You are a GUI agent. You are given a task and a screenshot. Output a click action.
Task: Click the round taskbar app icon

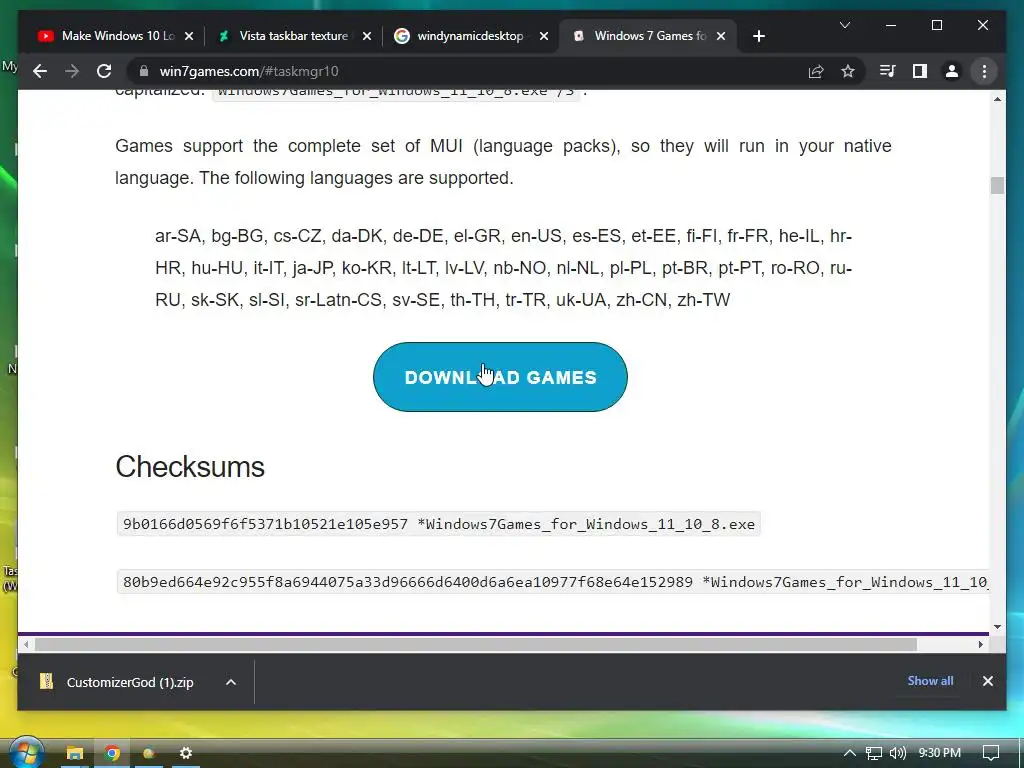(149, 754)
